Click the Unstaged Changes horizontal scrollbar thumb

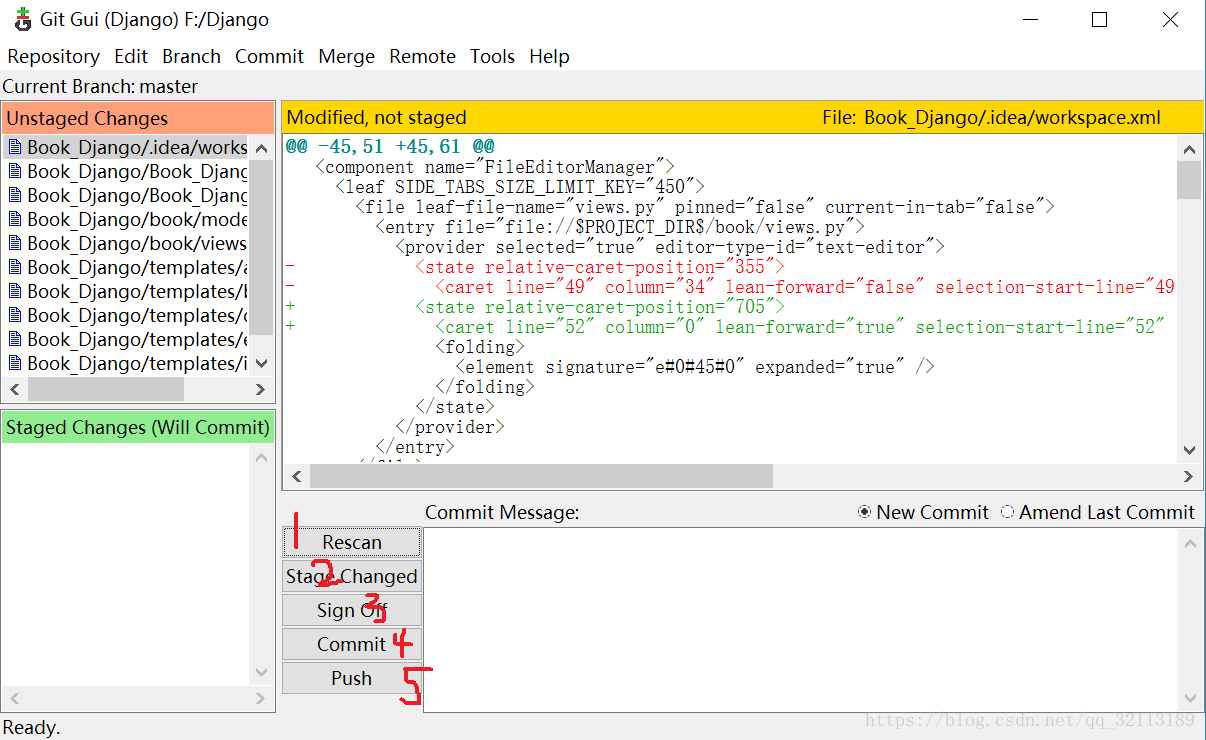[x=106, y=389]
